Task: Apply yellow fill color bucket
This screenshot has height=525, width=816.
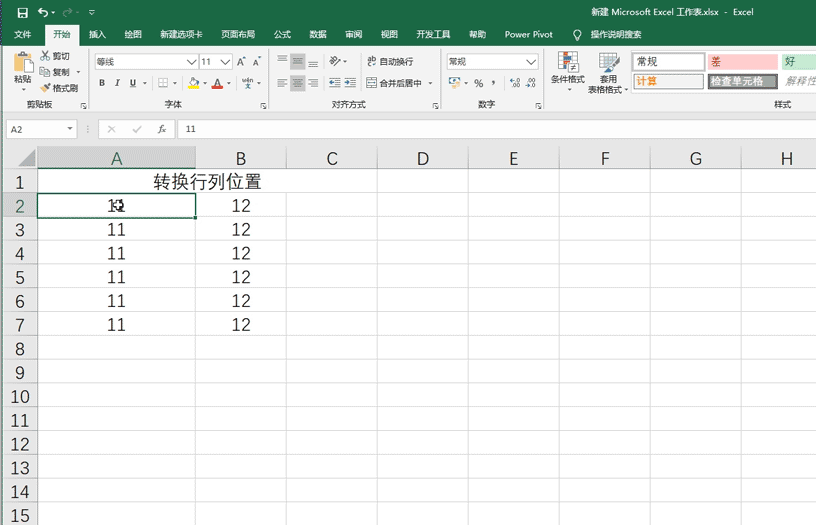Action: point(194,83)
